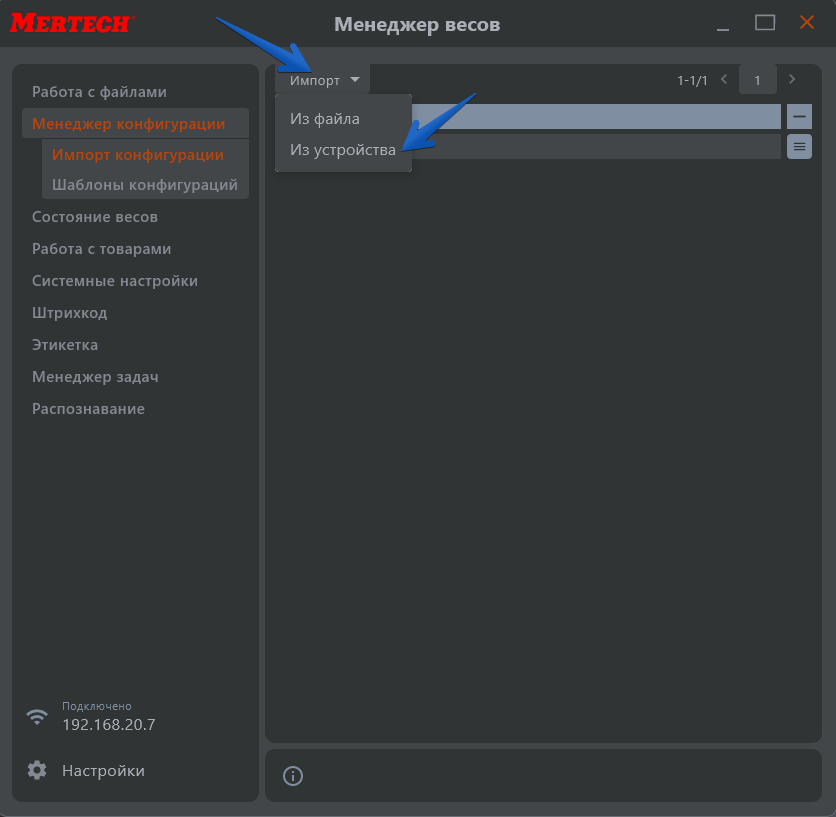
Task: Open the Менеджер задач section
Action: click(95, 377)
